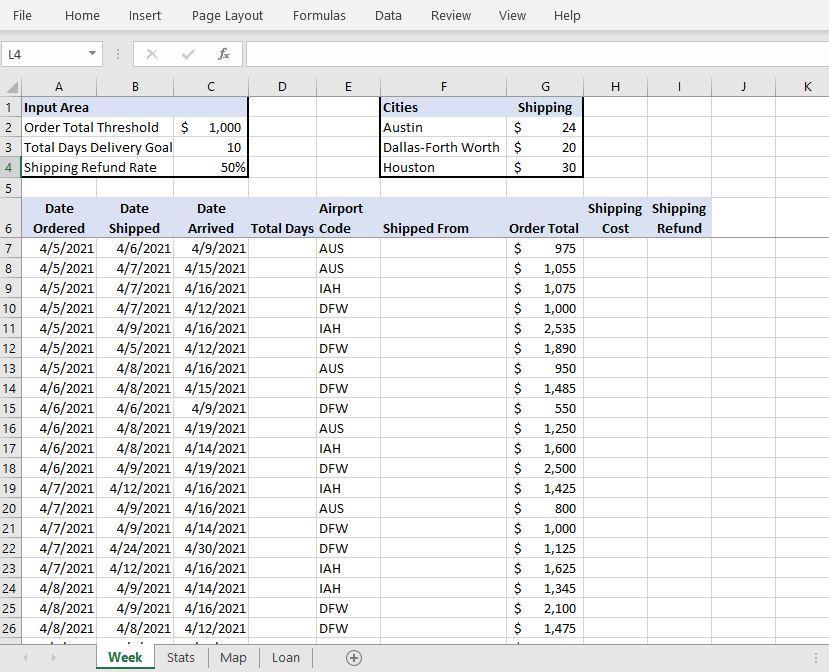Click the Enter checkmark icon near formula bar

[189, 53]
